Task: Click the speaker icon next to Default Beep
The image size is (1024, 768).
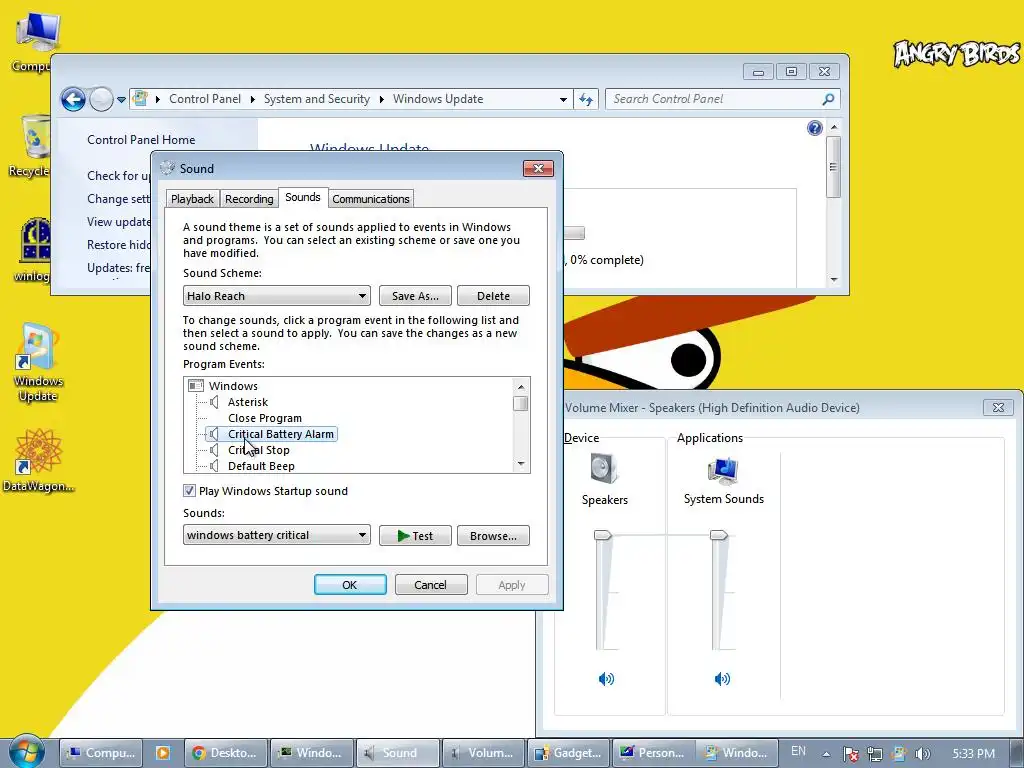Action: tap(214, 466)
